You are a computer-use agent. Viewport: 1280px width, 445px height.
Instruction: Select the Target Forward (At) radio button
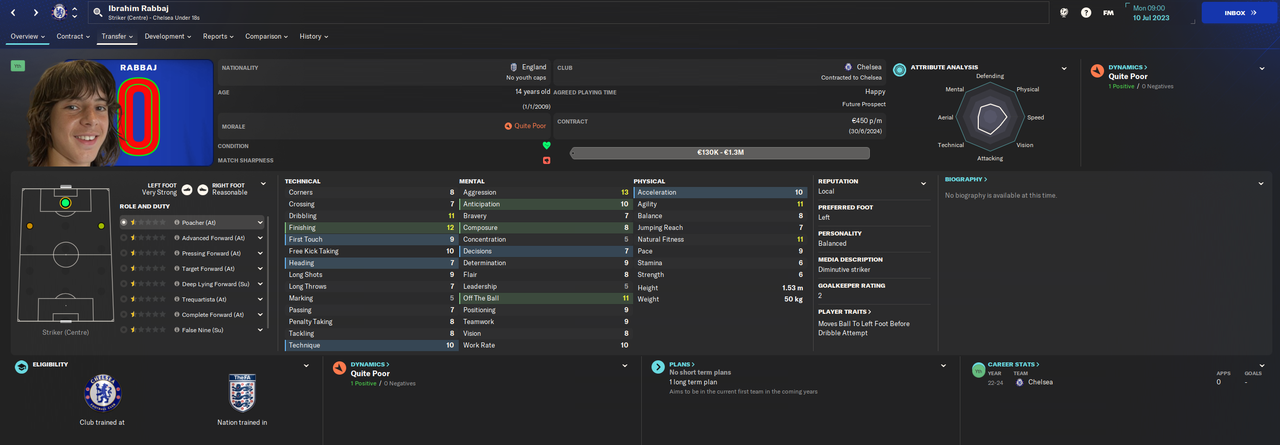coord(124,269)
